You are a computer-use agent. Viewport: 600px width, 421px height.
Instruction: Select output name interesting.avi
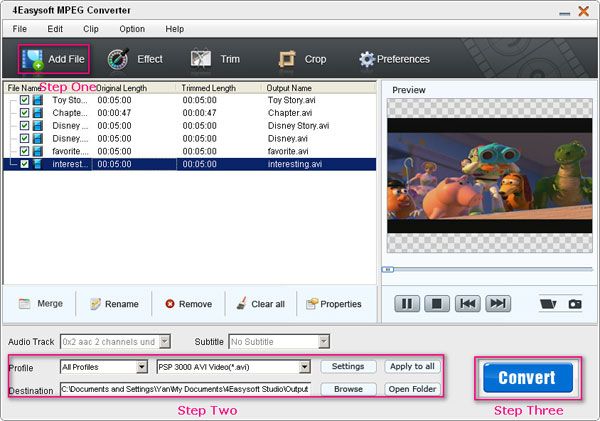pos(295,164)
